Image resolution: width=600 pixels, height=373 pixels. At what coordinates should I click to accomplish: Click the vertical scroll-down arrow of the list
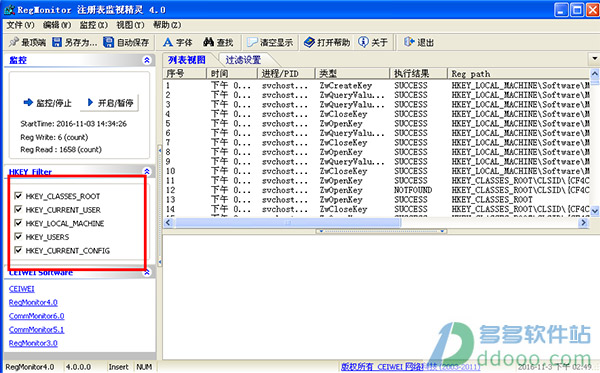point(595,211)
